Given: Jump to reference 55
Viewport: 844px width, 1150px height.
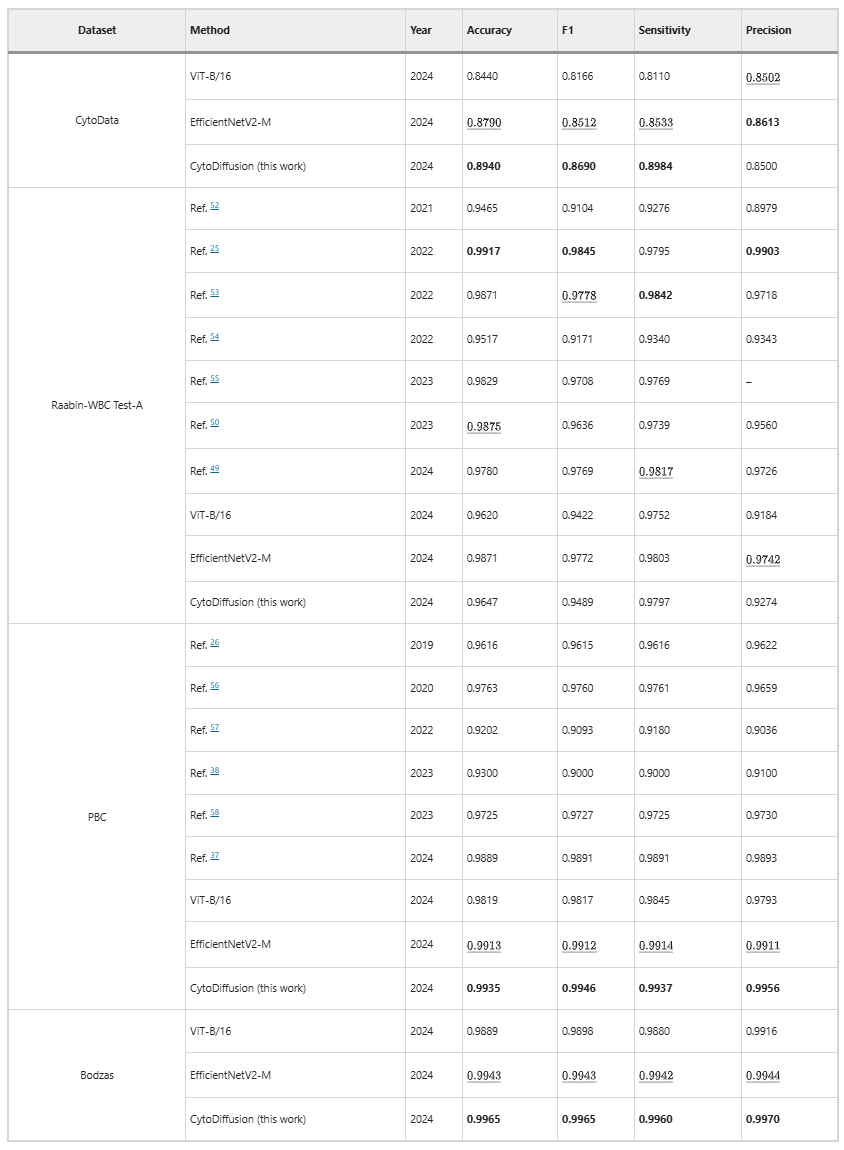Looking at the screenshot, I should click(x=214, y=380).
